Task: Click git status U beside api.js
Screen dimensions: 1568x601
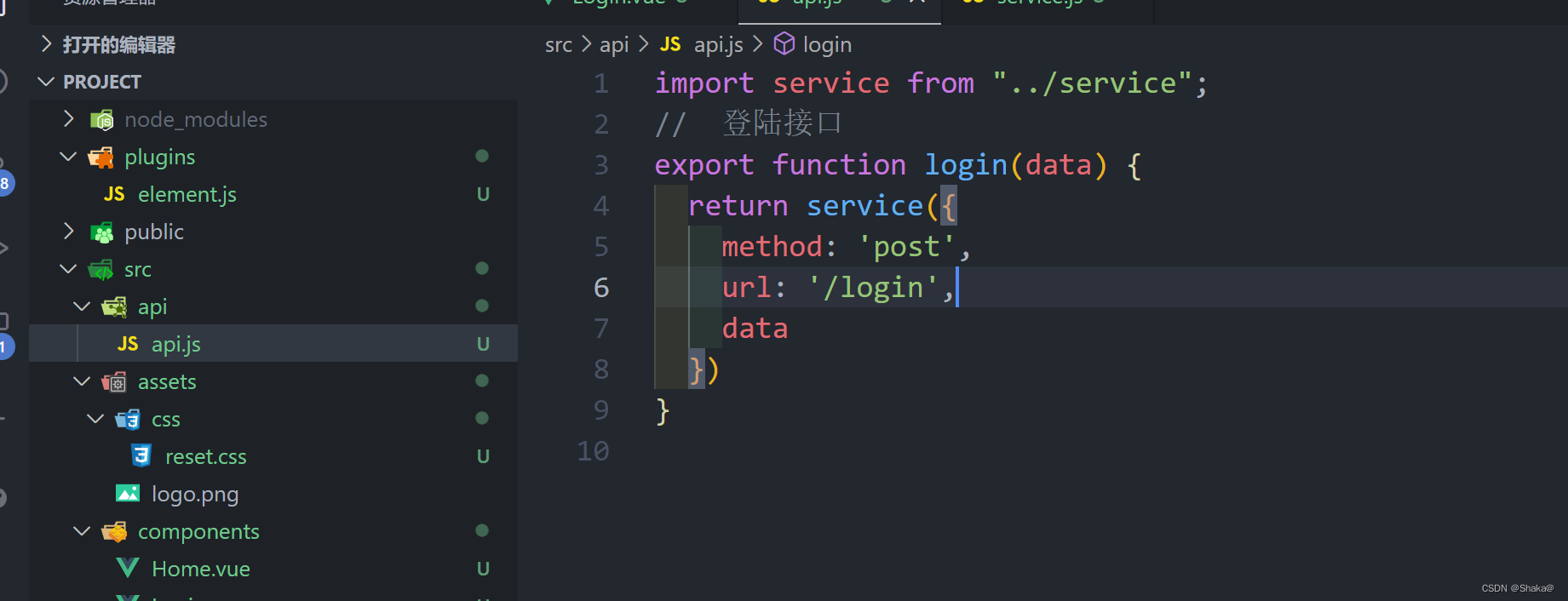Action: [483, 345]
